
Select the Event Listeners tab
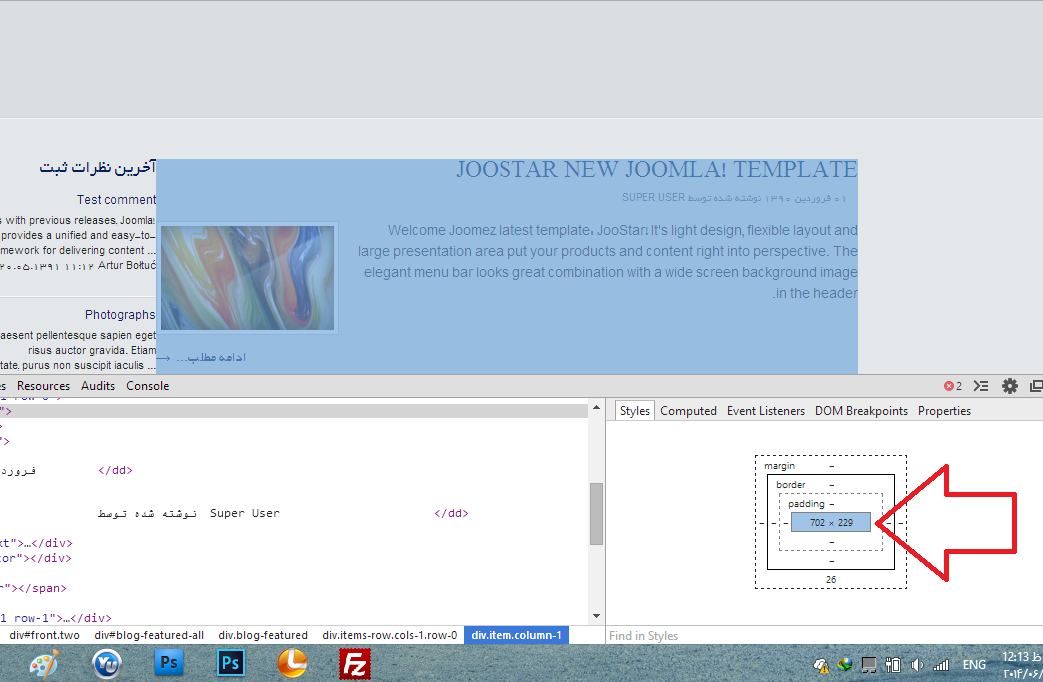click(x=766, y=411)
